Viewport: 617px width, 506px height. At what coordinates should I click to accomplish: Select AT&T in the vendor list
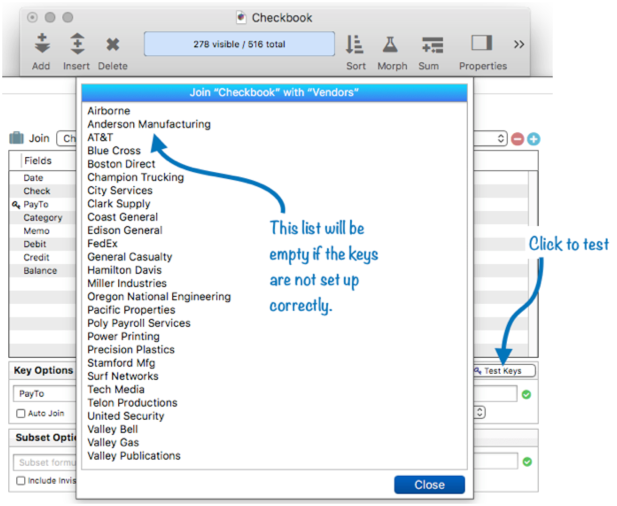[100, 138]
